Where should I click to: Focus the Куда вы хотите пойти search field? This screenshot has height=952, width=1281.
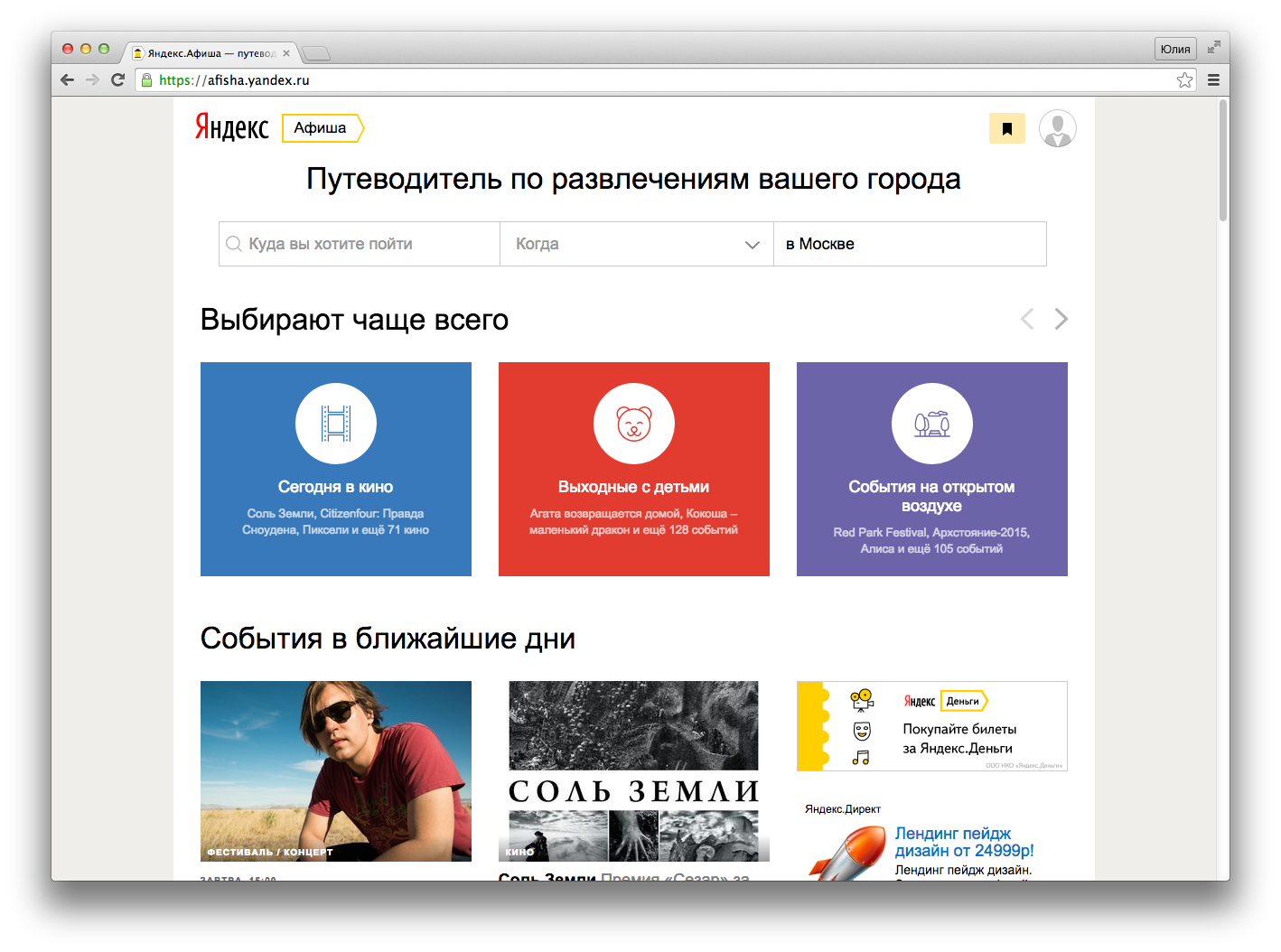click(360, 244)
